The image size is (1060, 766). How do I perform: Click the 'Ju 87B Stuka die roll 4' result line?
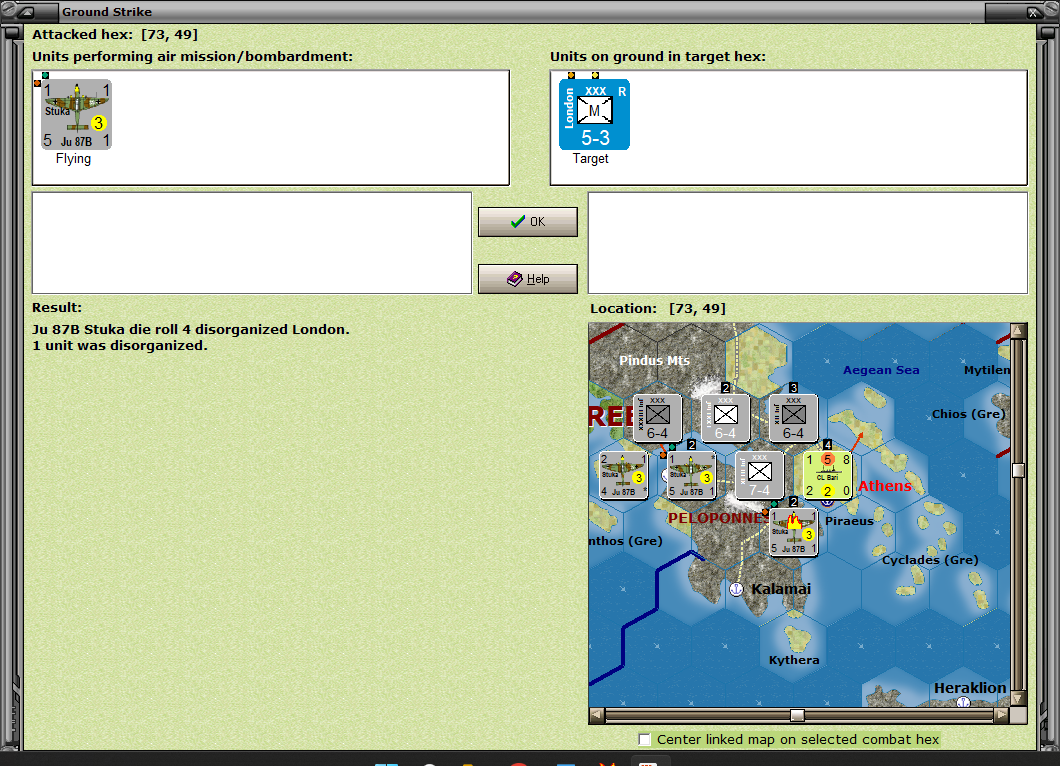(191, 329)
